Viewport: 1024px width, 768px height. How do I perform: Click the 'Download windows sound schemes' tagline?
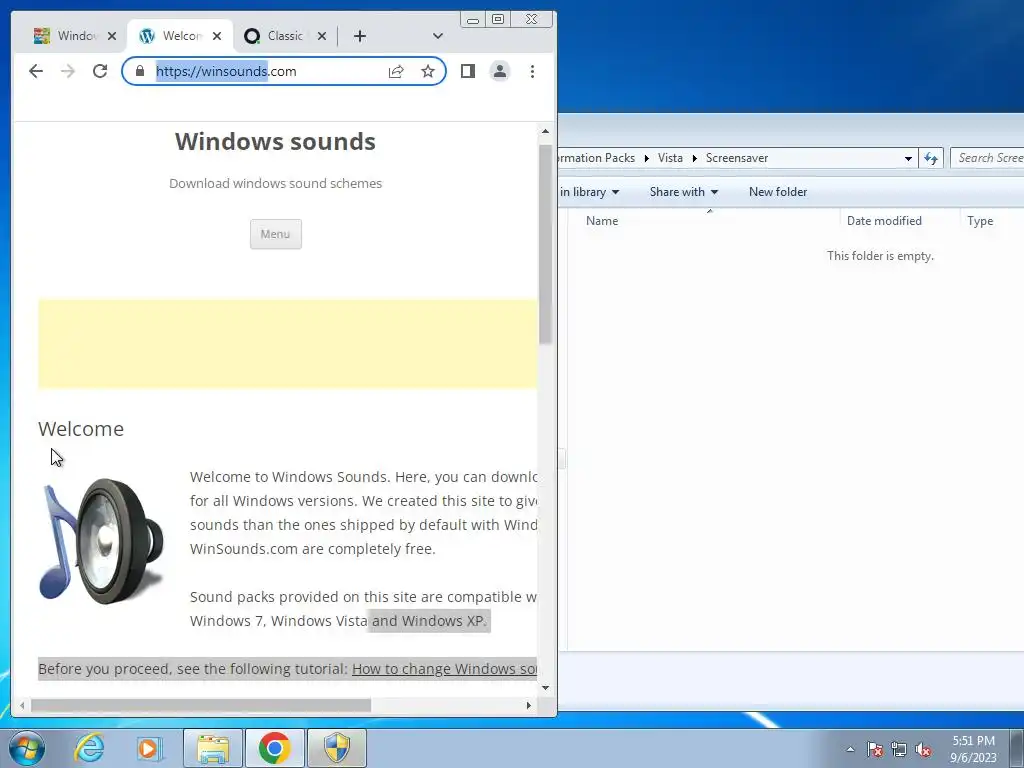pyautogui.click(x=276, y=184)
